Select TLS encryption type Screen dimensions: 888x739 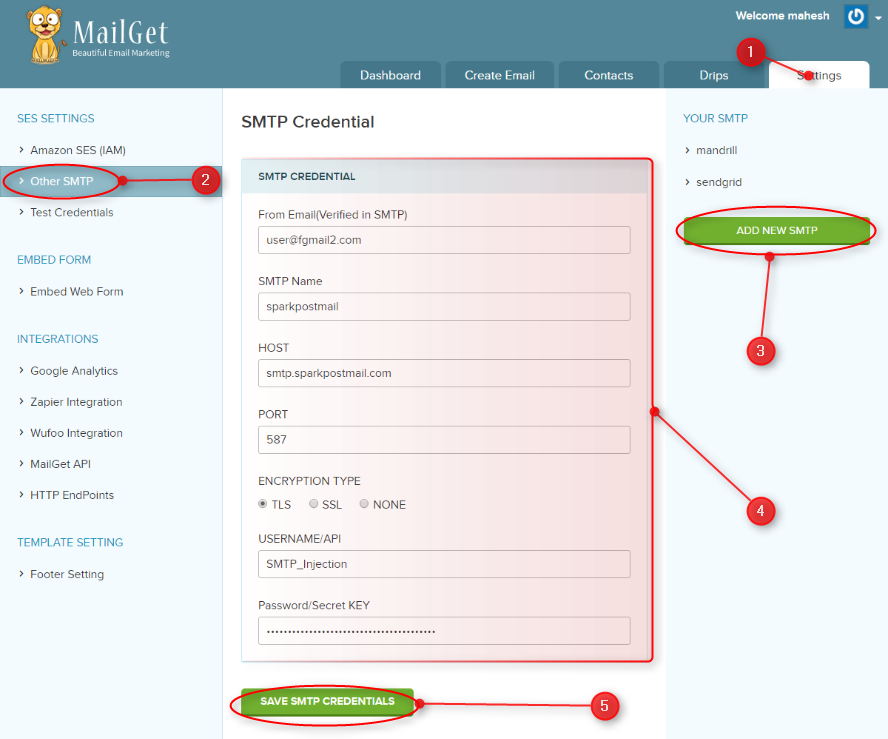pyautogui.click(x=262, y=504)
